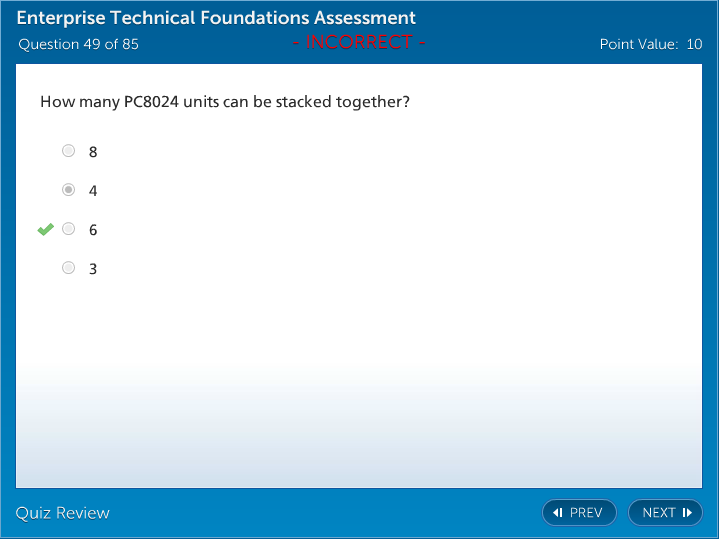This screenshot has height=539, width=719.
Task: Click the right arrow icon on NEXT
Action: [x=687, y=513]
